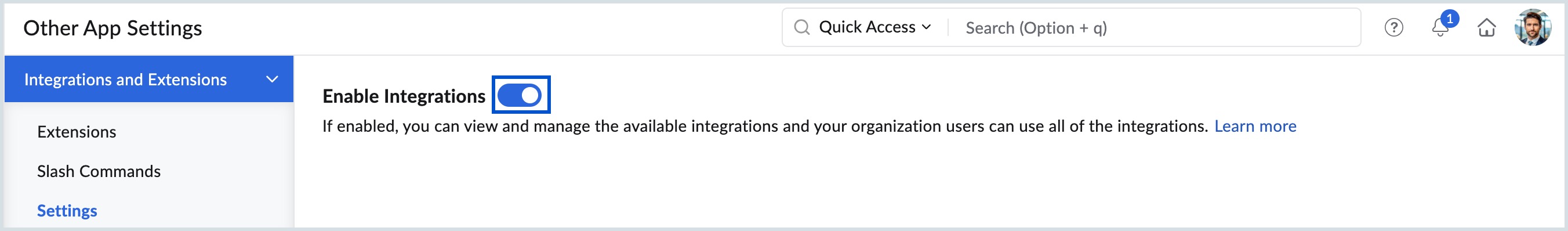Viewport: 1568px width, 231px height.
Task: Open the help question mark icon
Action: tap(1393, 28)
